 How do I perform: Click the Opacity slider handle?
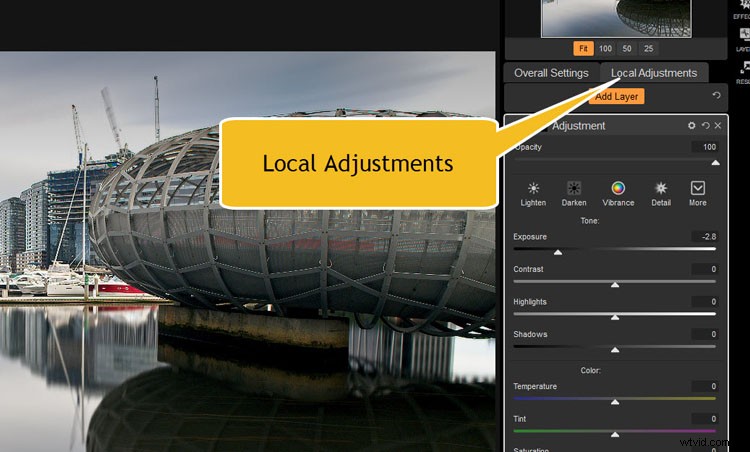[x=715, y=163]
